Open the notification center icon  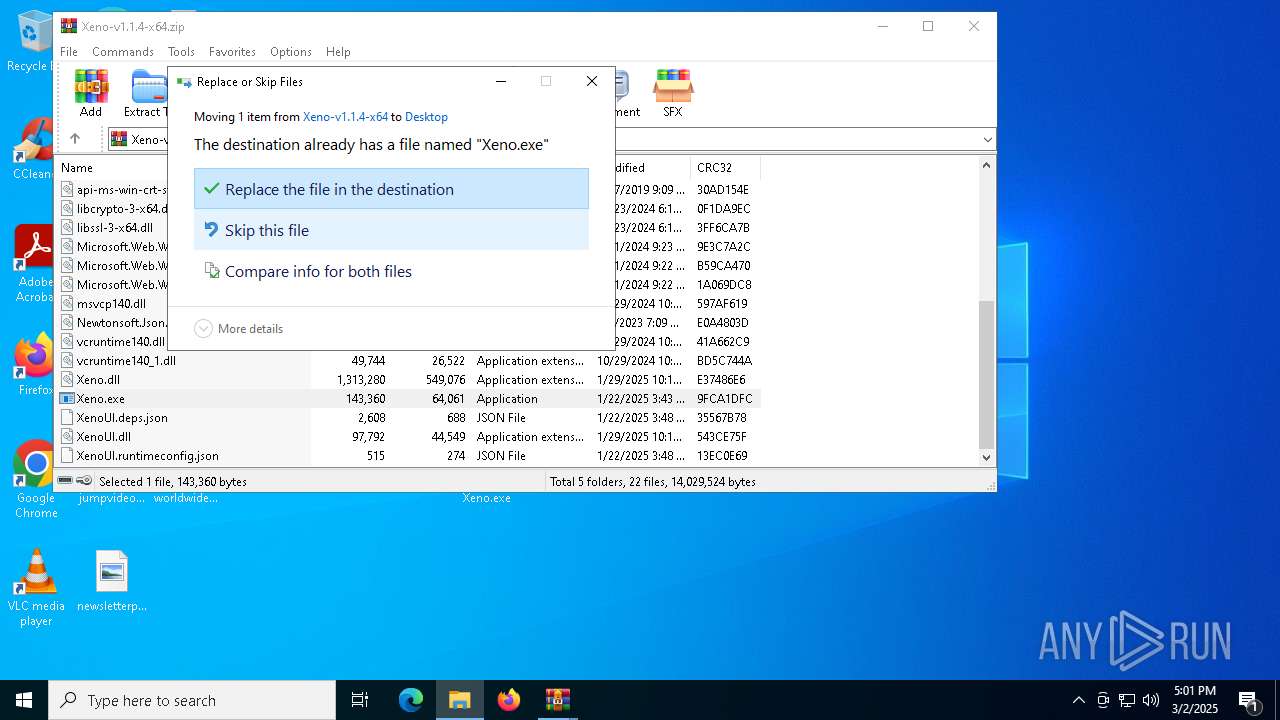[x=1249, y=701]
